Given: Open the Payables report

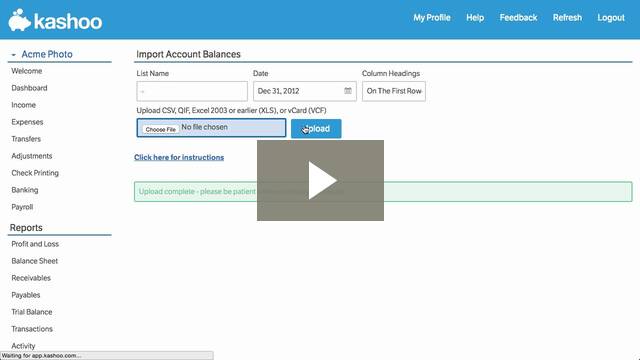Looking at the screenshot, I should [26, 295].
